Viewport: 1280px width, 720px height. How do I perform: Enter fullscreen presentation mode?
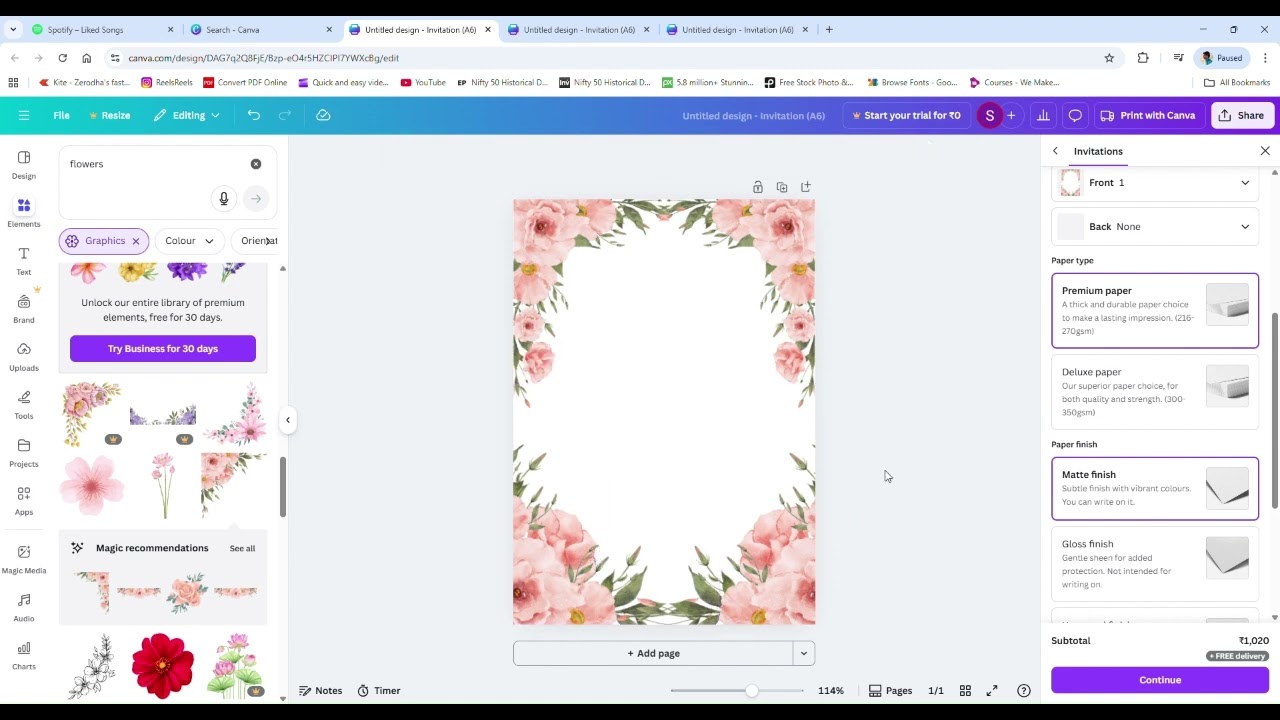click(x=992, y=691)
